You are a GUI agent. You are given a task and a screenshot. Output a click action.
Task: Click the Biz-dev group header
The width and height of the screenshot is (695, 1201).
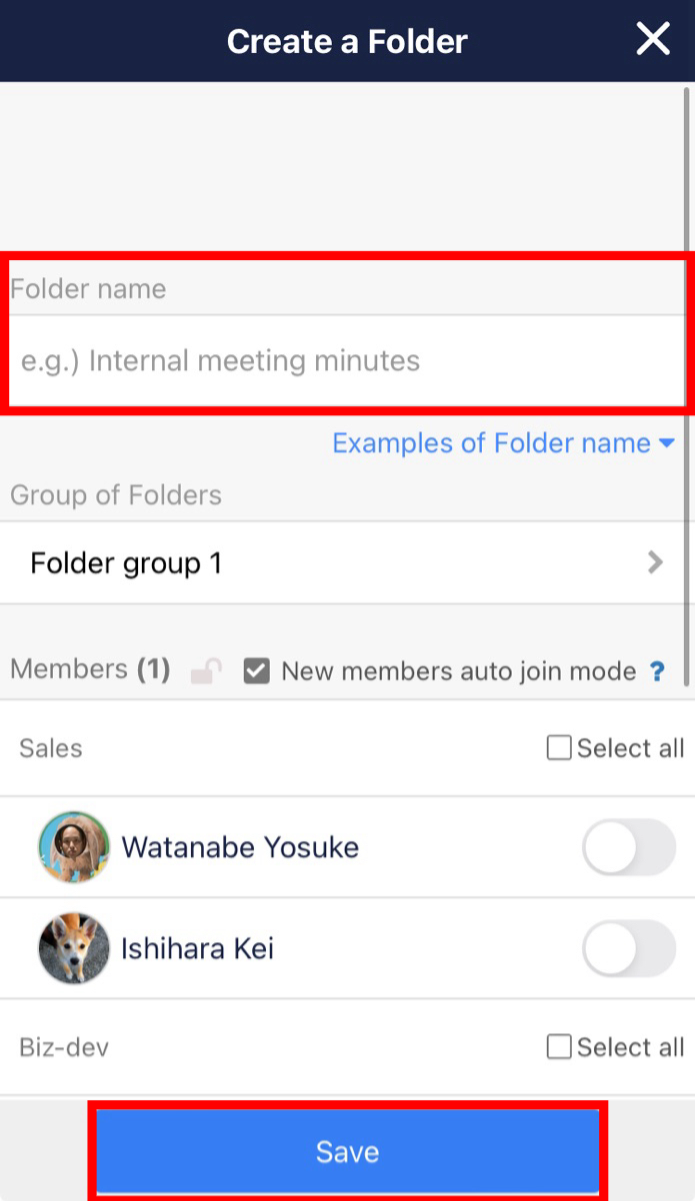[x=64, y=1048]
